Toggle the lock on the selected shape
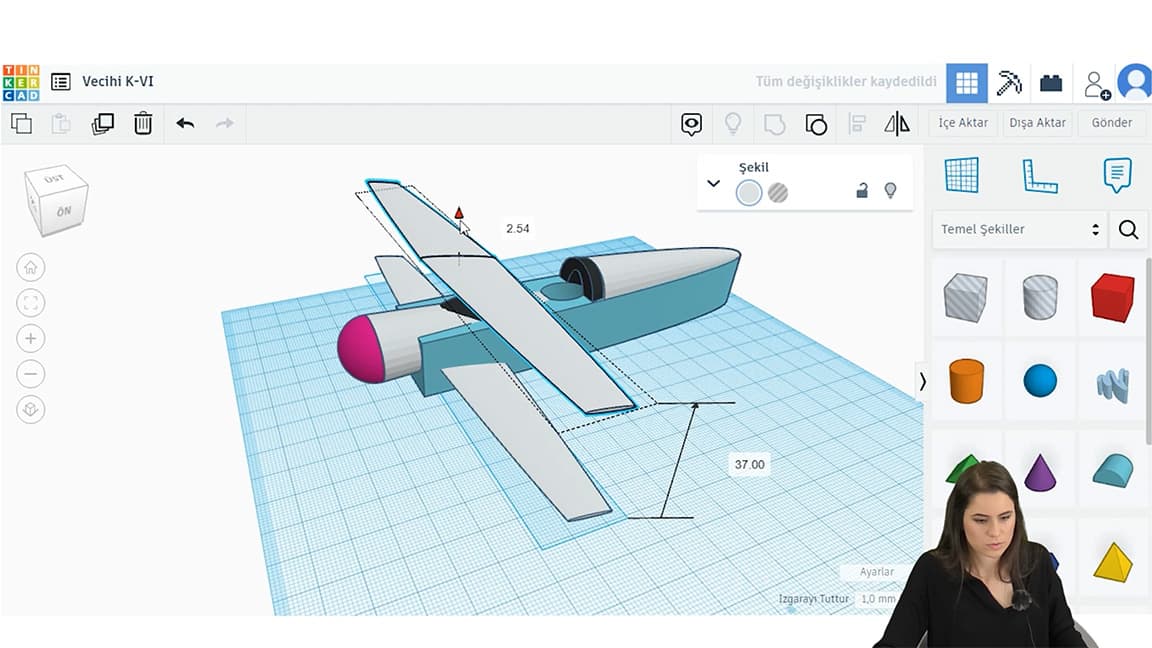Image resolution: width=1152 pixels, height=648 pixels. pos(862,191)
